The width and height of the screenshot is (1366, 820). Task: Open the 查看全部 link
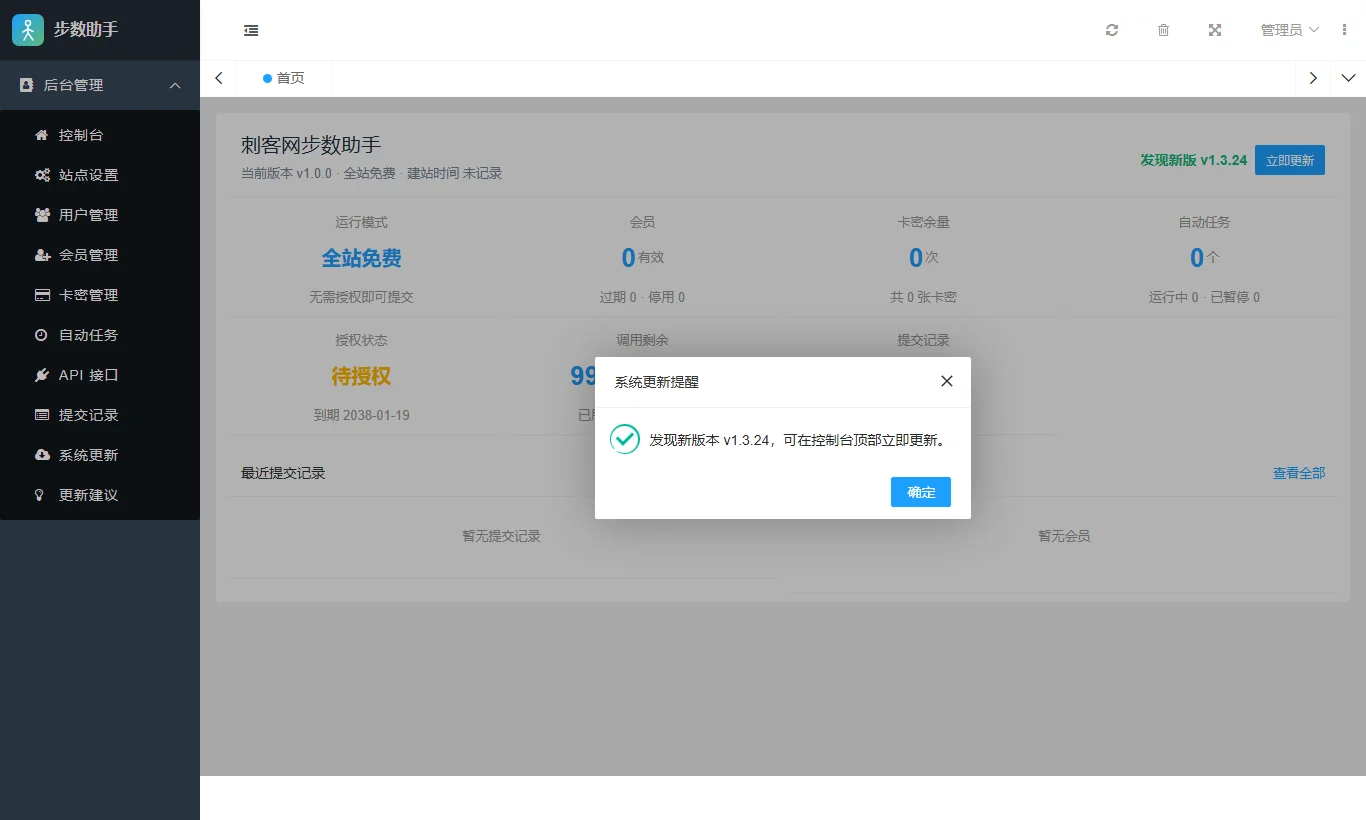pyautogui.click(x=1299, y=473)
